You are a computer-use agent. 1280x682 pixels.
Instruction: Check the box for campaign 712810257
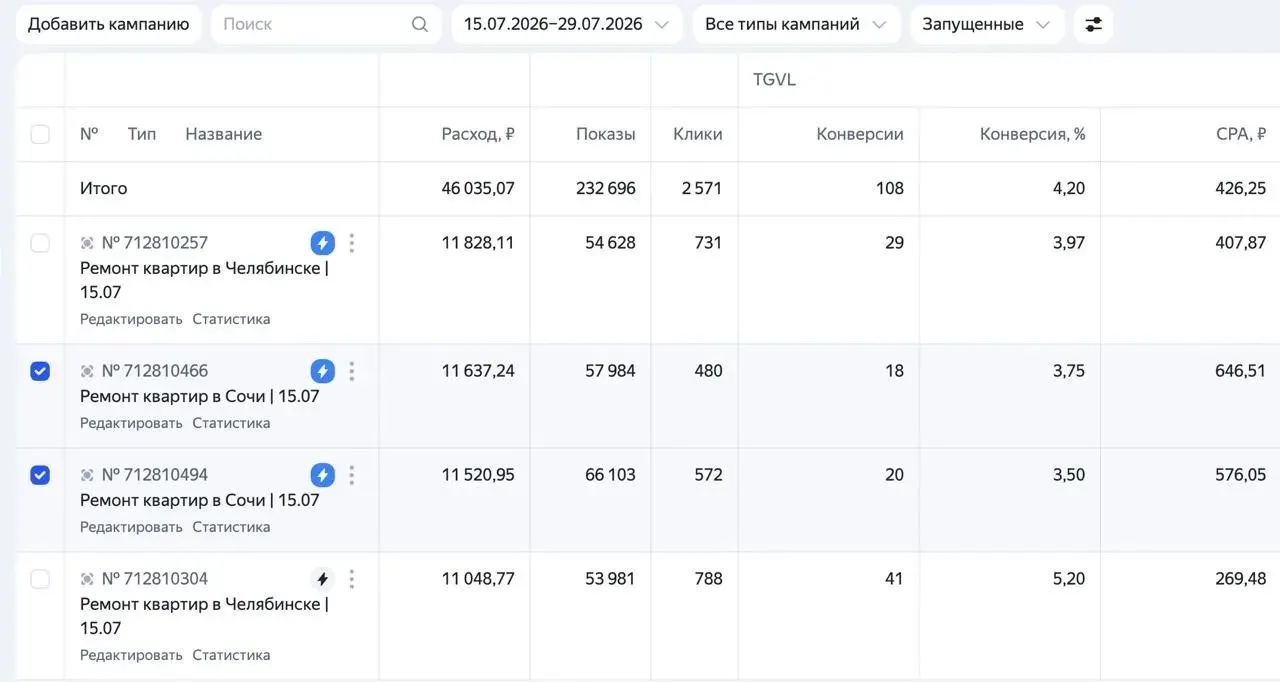(40, 242)
